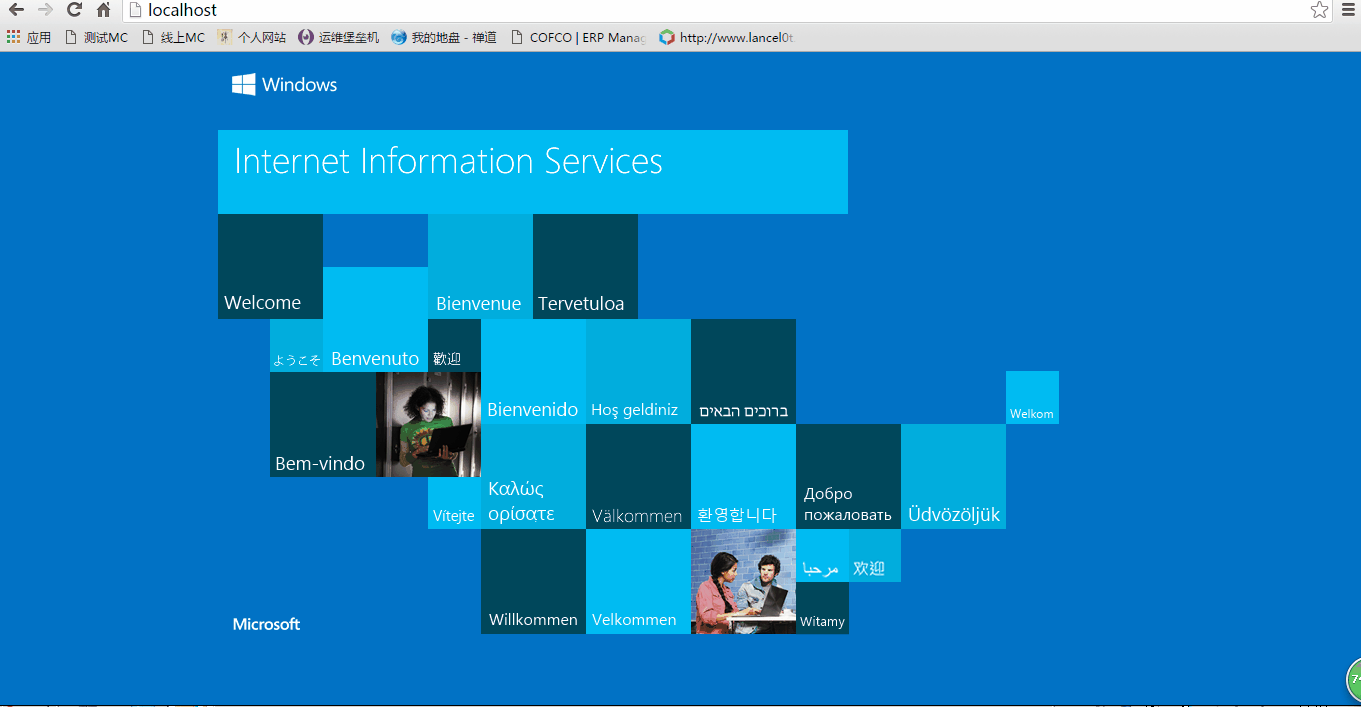Click the Korean 환영합니다 tile
The width and height of the screenshot is (1361, 707).
click(x=743, y=476)
